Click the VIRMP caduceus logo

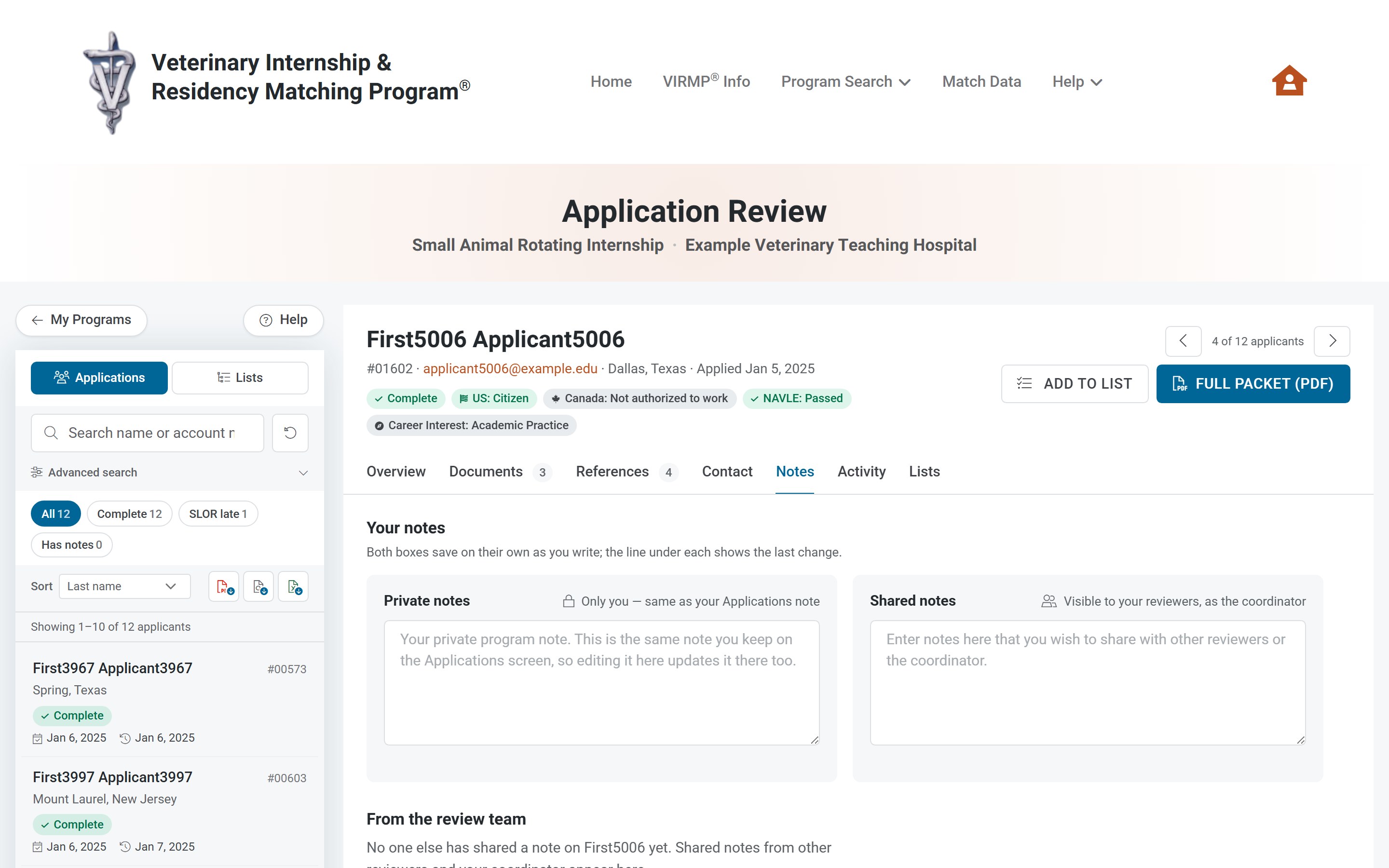(110, 82)
